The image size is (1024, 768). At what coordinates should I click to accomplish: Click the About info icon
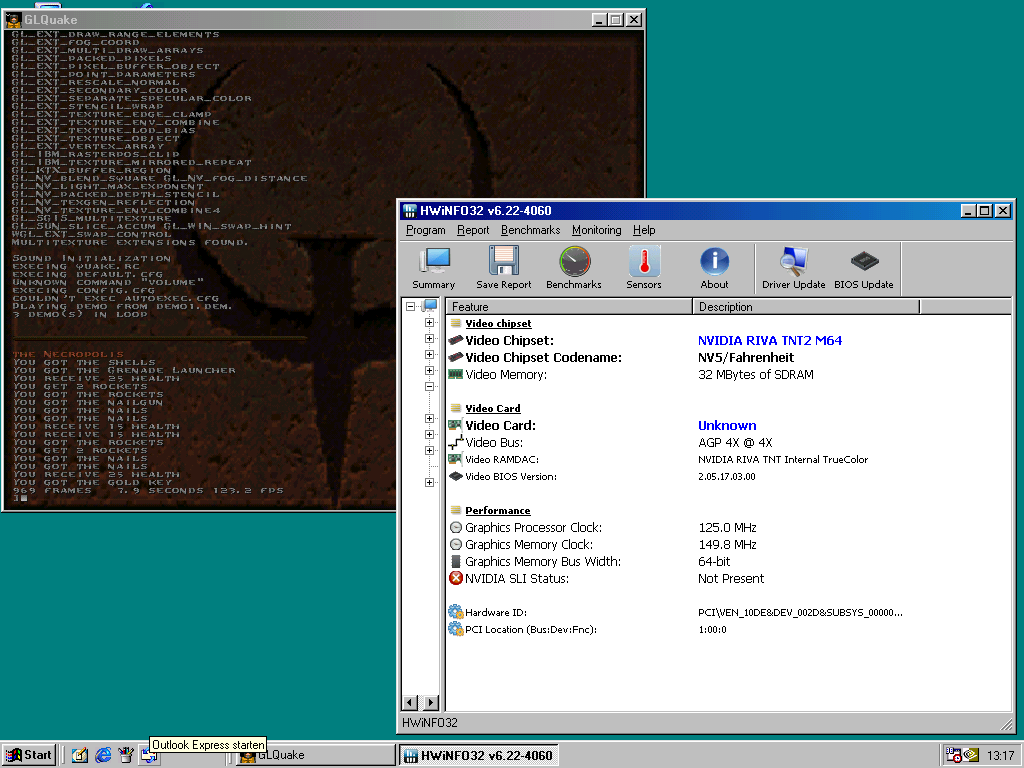point(714,268)
